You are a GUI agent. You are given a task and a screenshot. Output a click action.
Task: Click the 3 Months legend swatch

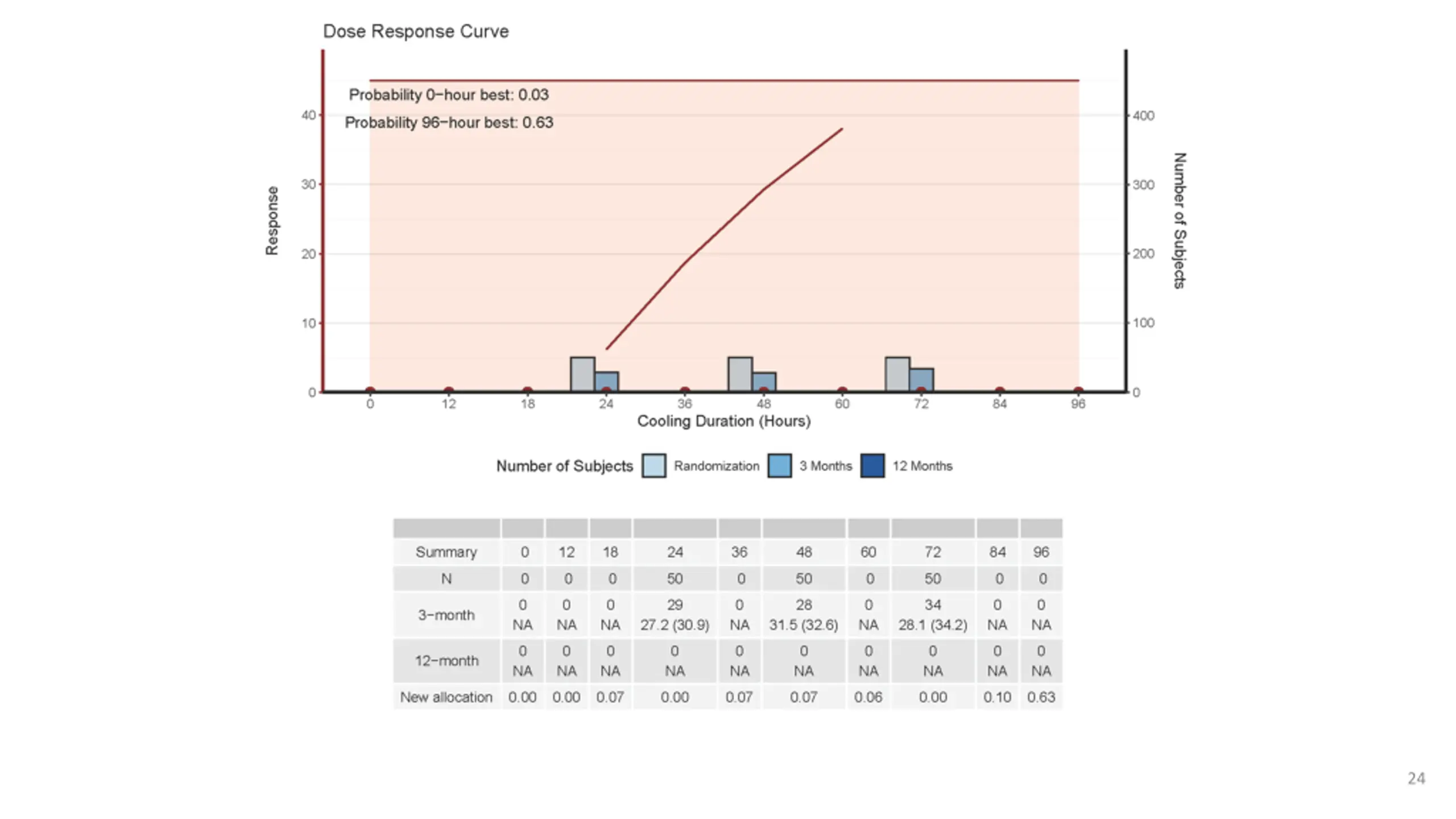coord(779,466)
